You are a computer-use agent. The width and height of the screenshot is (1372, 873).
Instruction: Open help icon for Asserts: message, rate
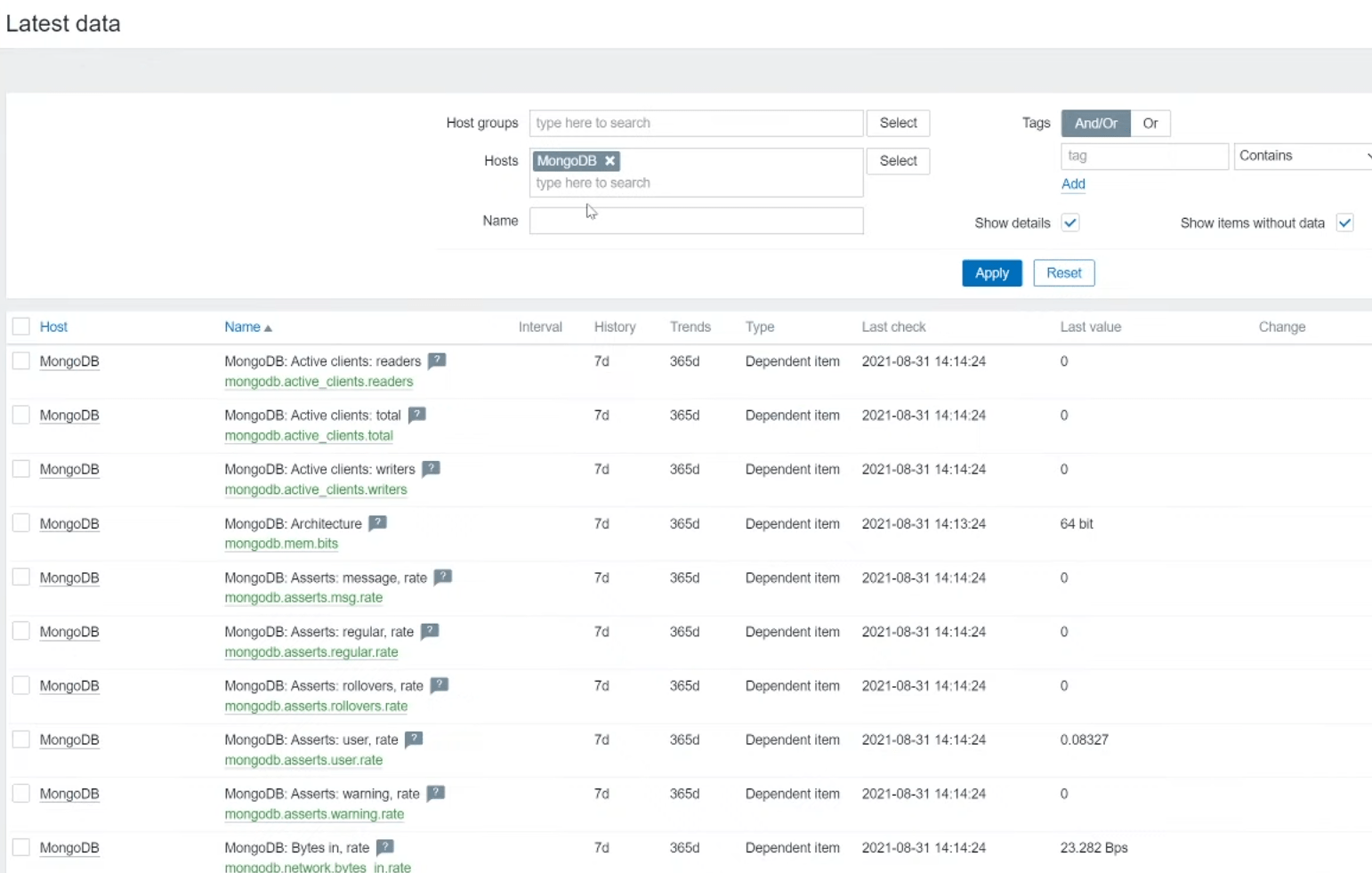(443, 578)
